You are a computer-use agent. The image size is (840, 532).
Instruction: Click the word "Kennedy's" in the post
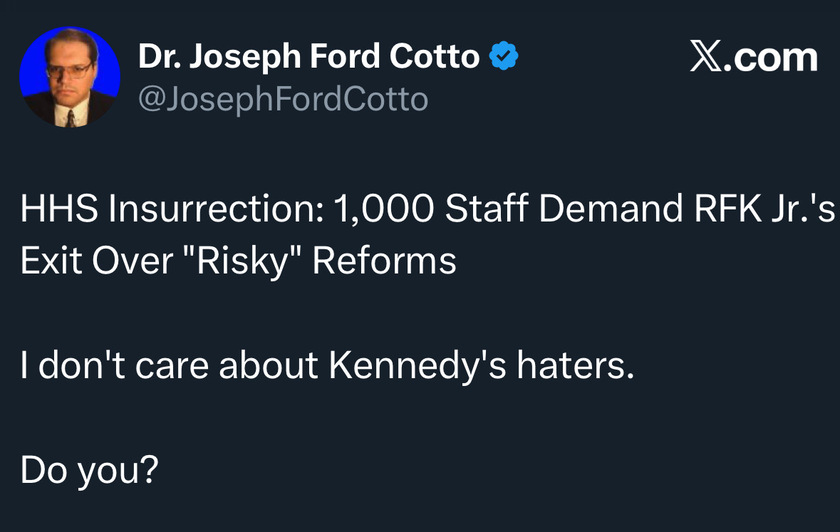coord(418,367)
